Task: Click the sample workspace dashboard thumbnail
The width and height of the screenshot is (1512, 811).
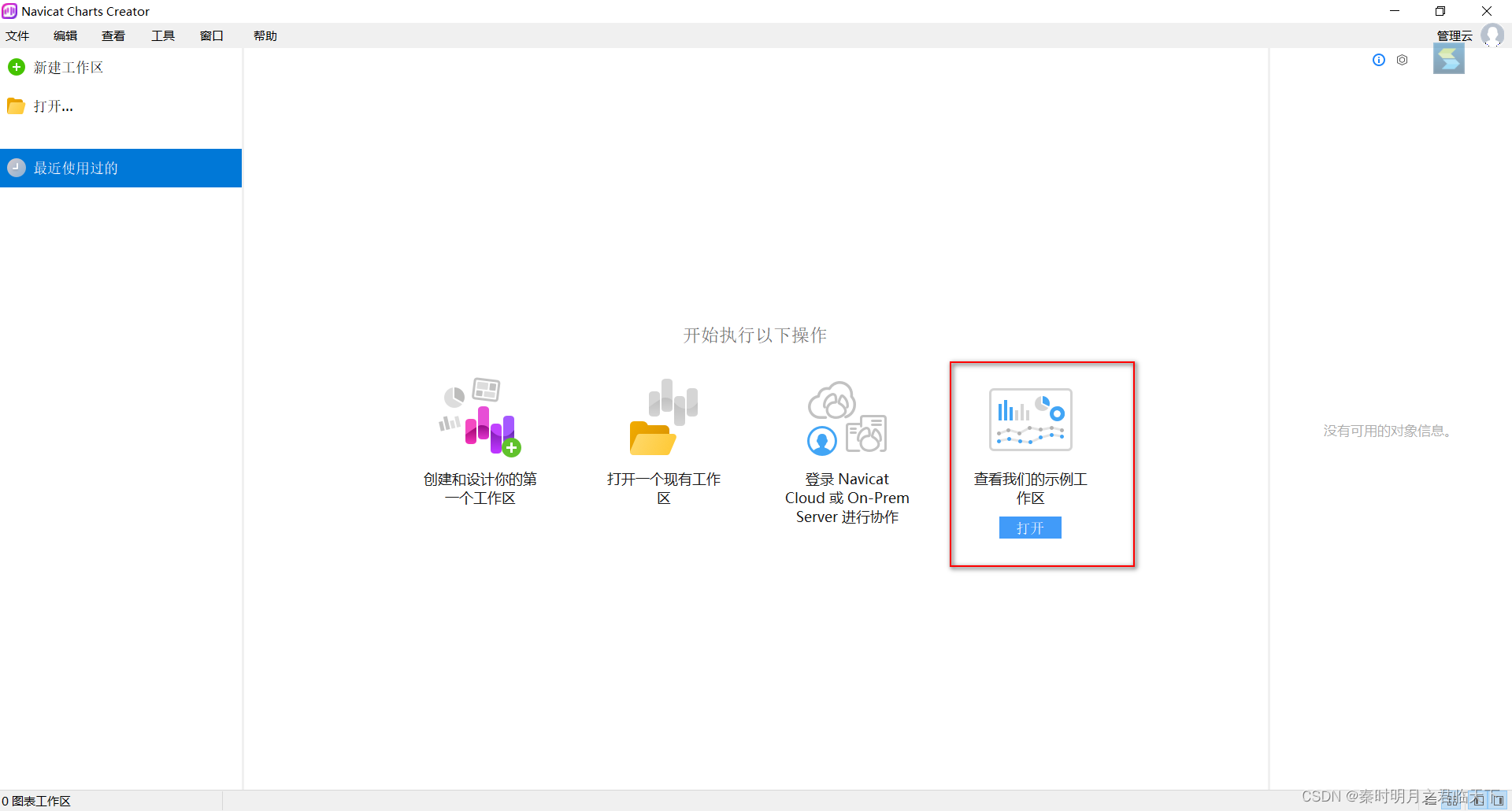Action: [x=1030, y=420]
